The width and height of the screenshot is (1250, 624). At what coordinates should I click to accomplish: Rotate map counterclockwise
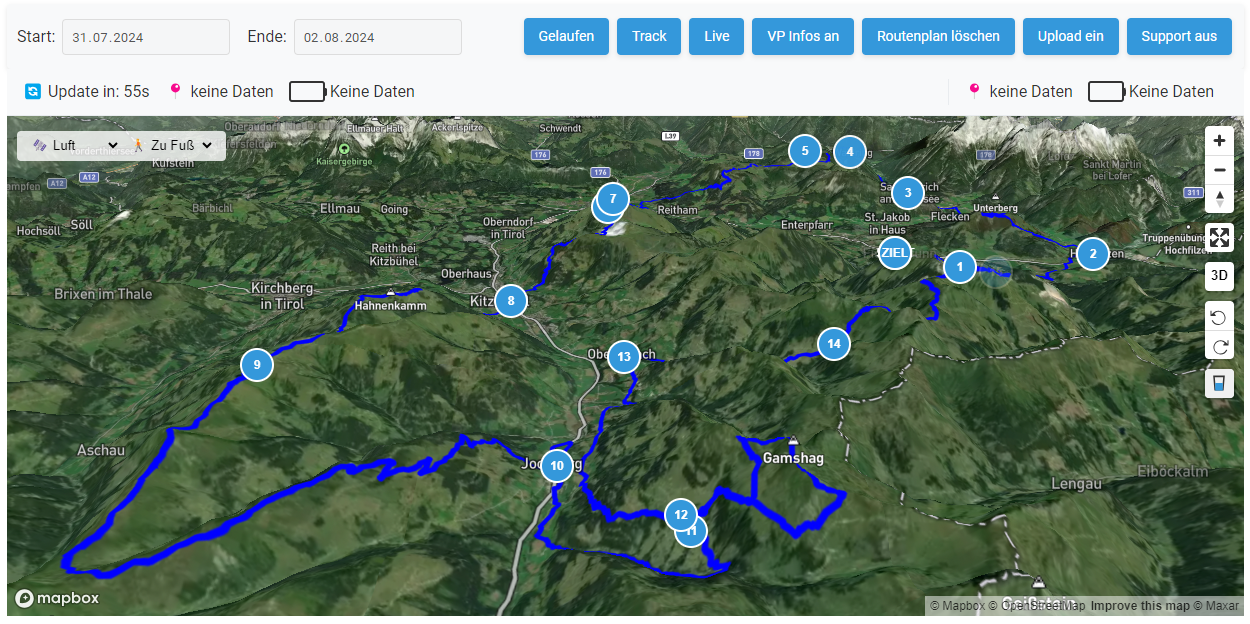point(1219,317)
